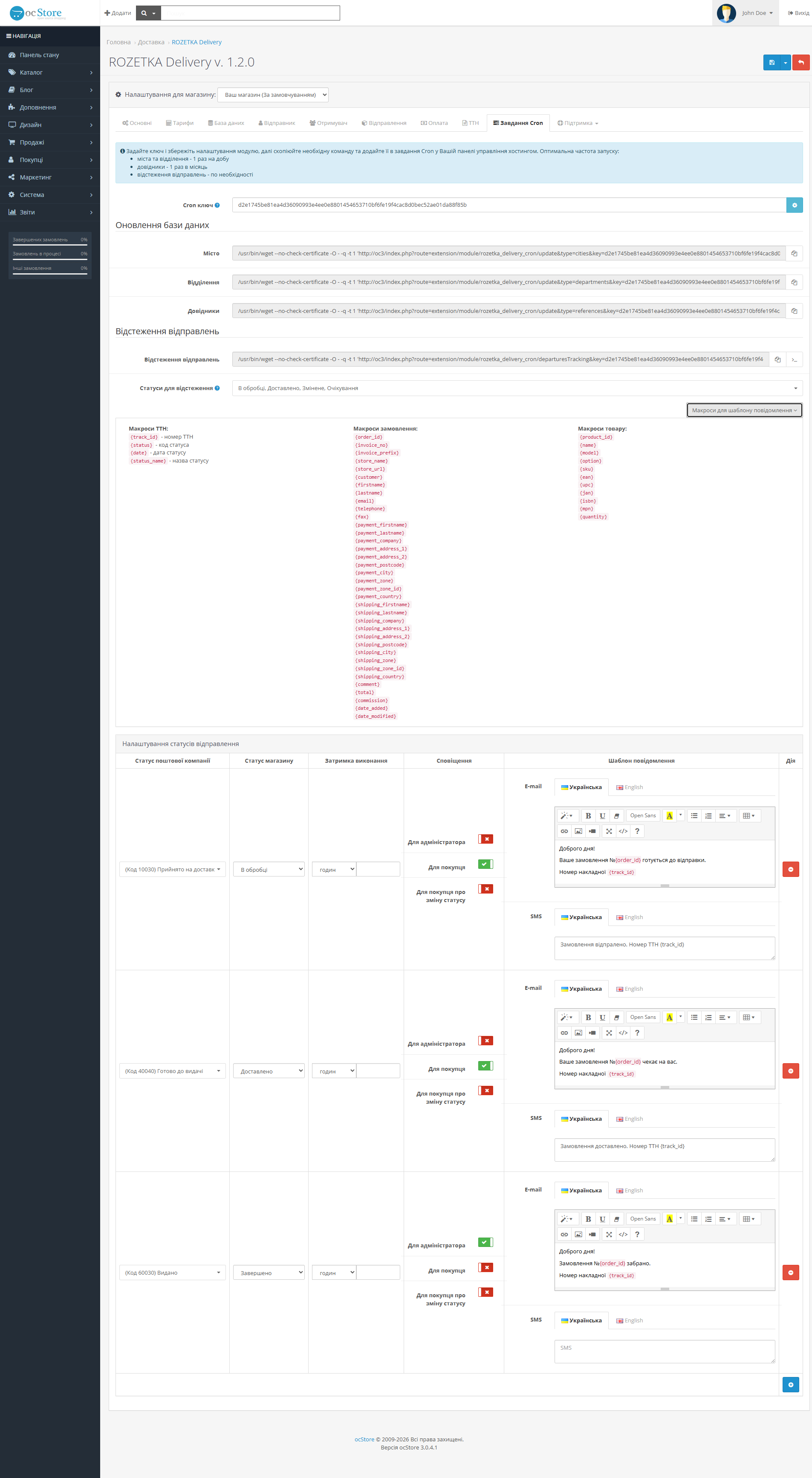This screenshot has width=812, height=1478.
Task: Copy the Місто cron command
Action: [794, 254]
